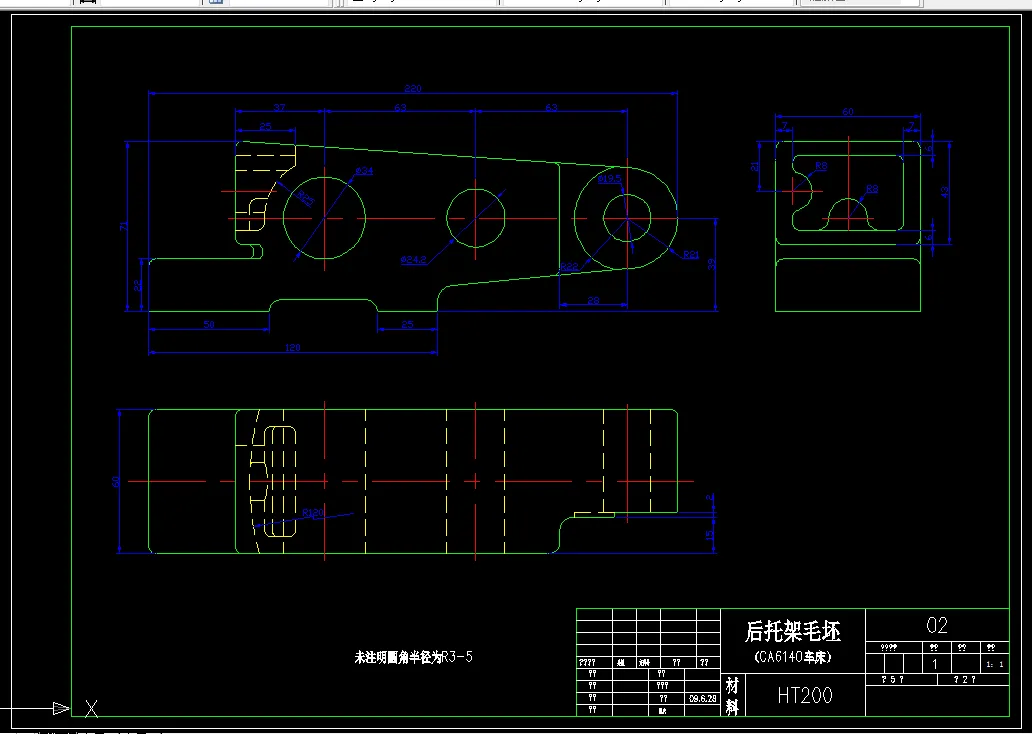Select the R21 radius label
The width and height of the screenshot is (1032, 734).
pyautogui.click(x=691, y=255)
